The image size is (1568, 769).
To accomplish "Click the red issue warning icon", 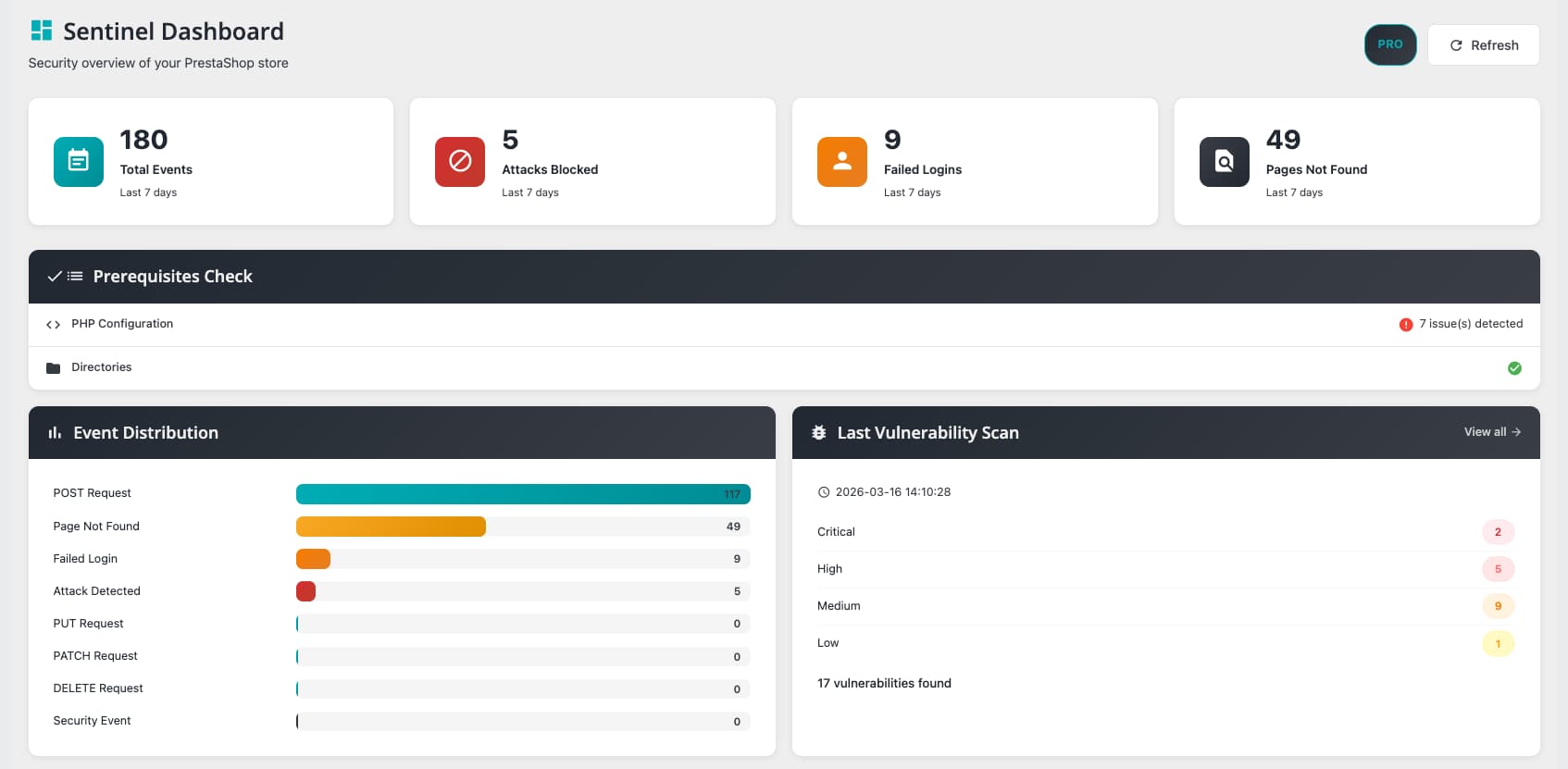I will point(1406,325).
